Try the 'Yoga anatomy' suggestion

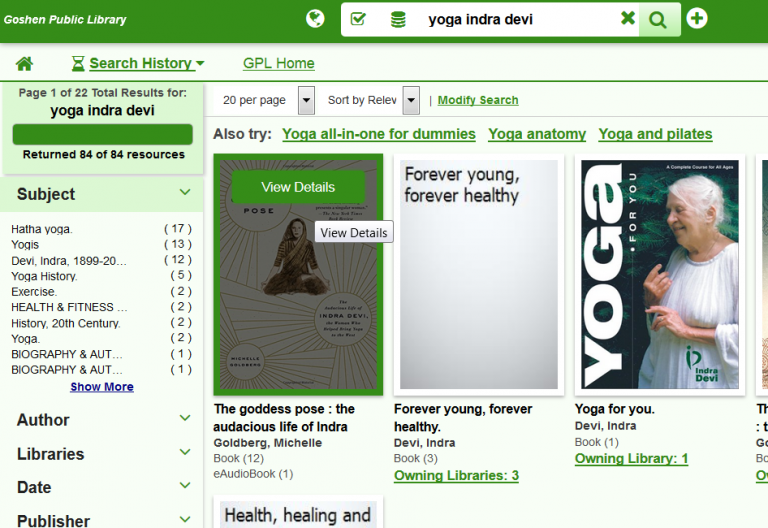click(x=537, y=134)
